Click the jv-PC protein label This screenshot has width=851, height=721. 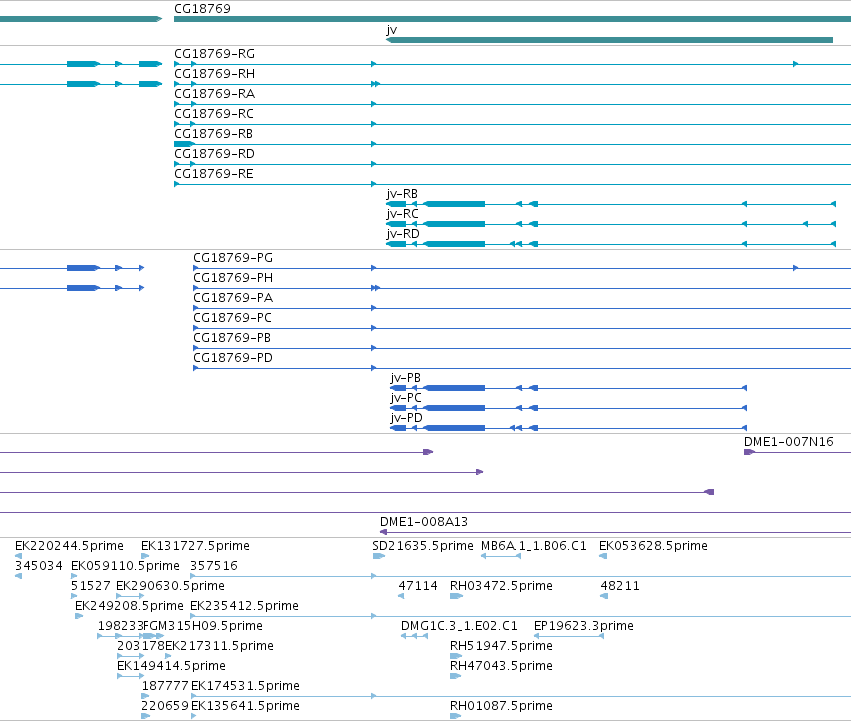tap(405, 398)
